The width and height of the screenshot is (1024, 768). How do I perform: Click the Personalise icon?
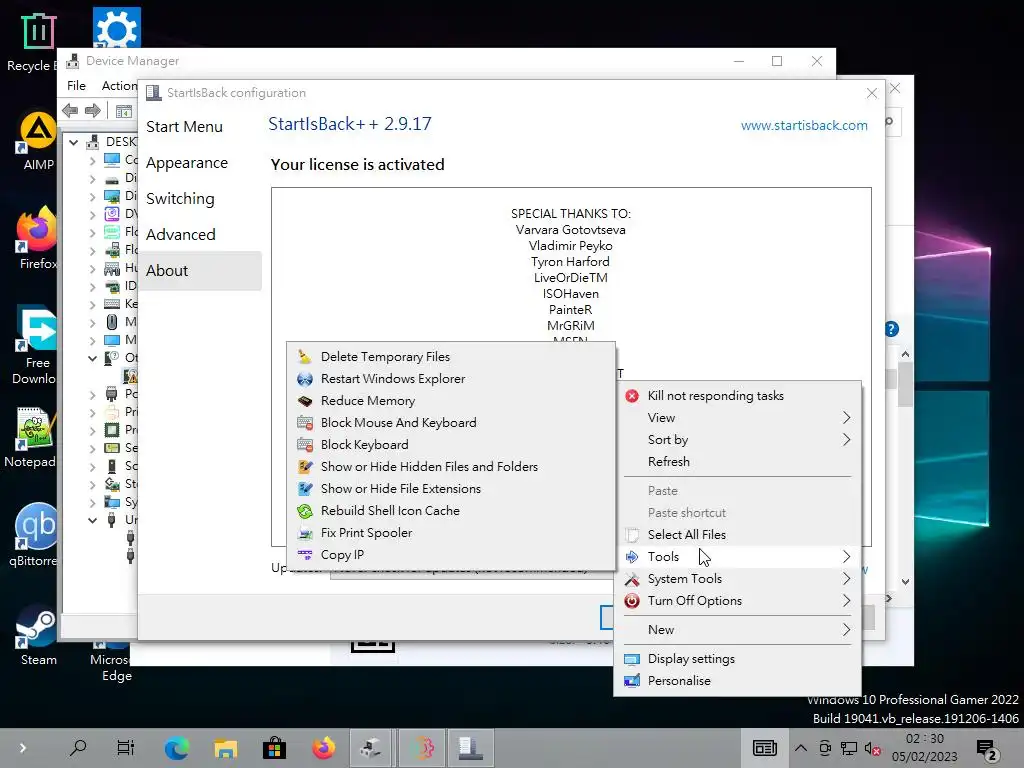click(x=632, y=680)
